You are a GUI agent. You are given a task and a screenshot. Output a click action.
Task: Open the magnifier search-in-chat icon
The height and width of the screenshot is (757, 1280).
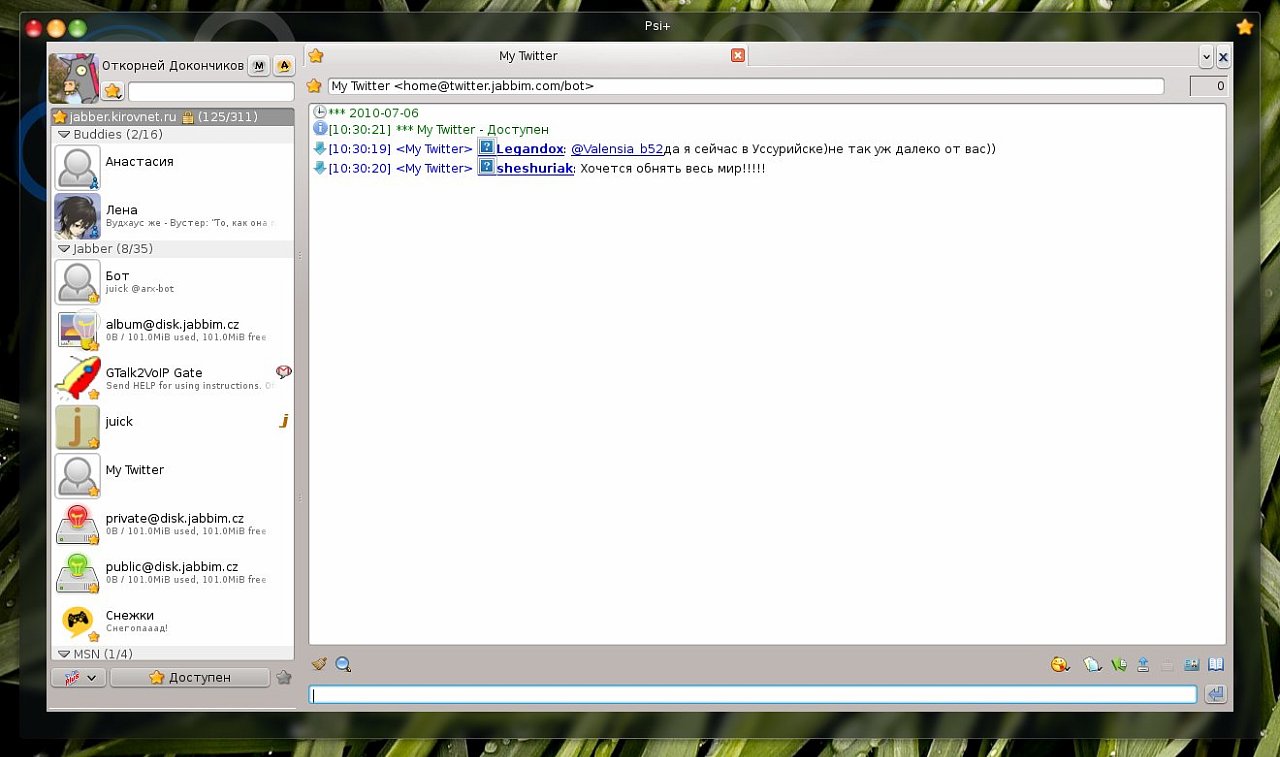click(x=343, y=664)
